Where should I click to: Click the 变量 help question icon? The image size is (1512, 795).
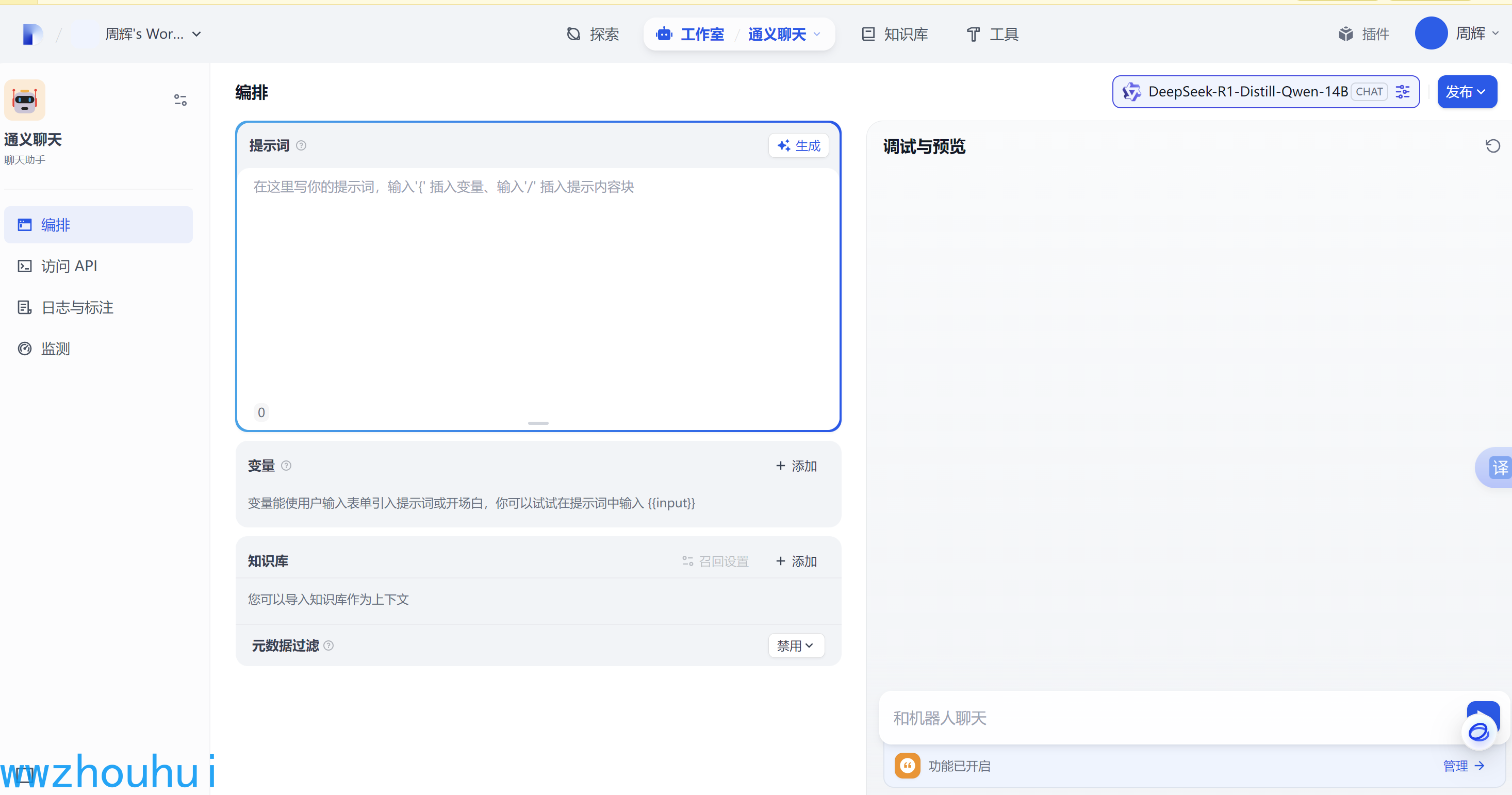point(286,466)
